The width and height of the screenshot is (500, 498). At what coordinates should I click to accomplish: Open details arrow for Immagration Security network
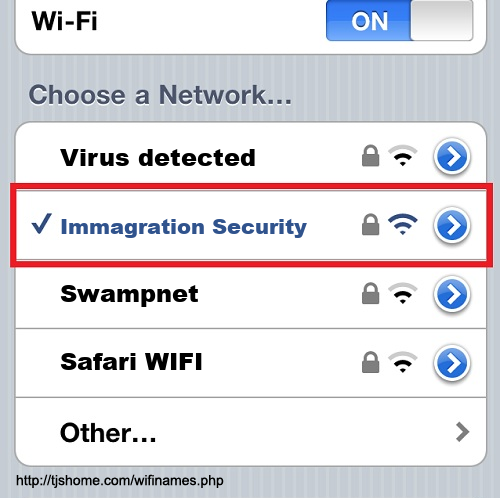pyautogui.click(x=452, y=226)
